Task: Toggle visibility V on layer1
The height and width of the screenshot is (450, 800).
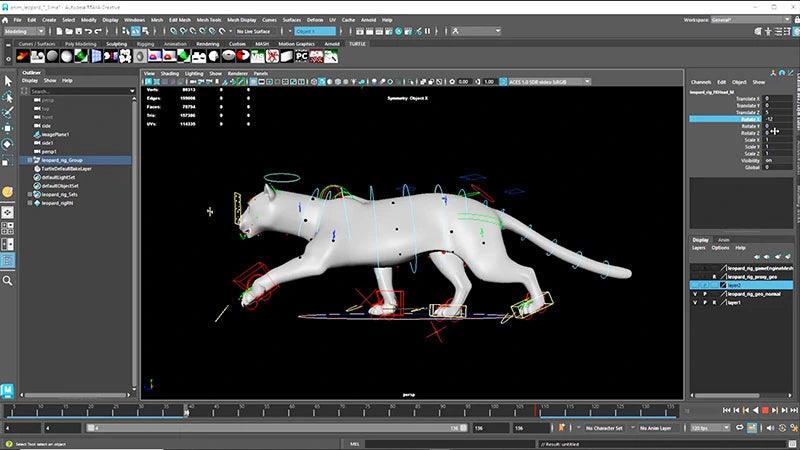Action: (695, 302)
